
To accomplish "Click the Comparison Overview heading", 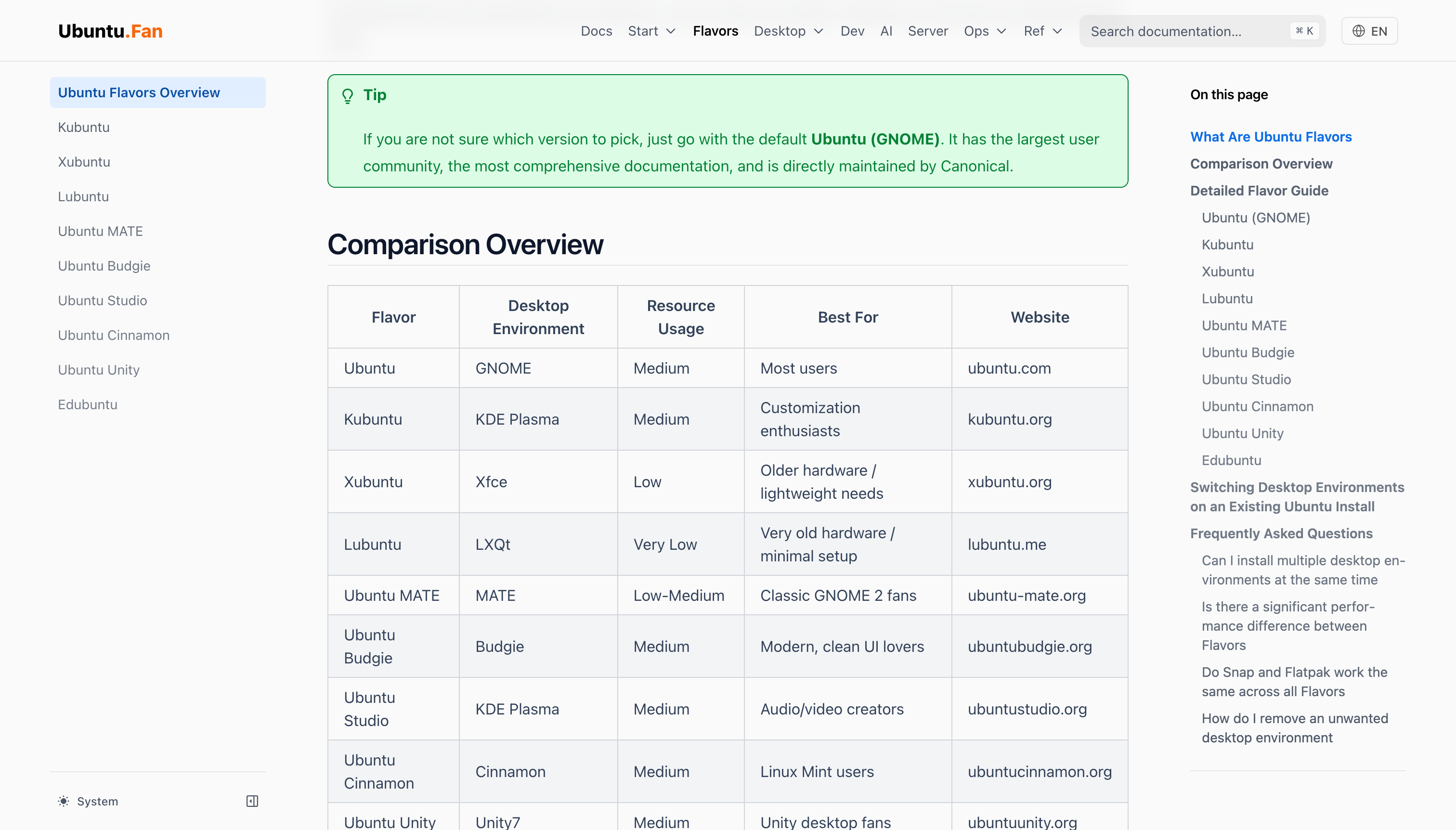I will tap(465, 245).
